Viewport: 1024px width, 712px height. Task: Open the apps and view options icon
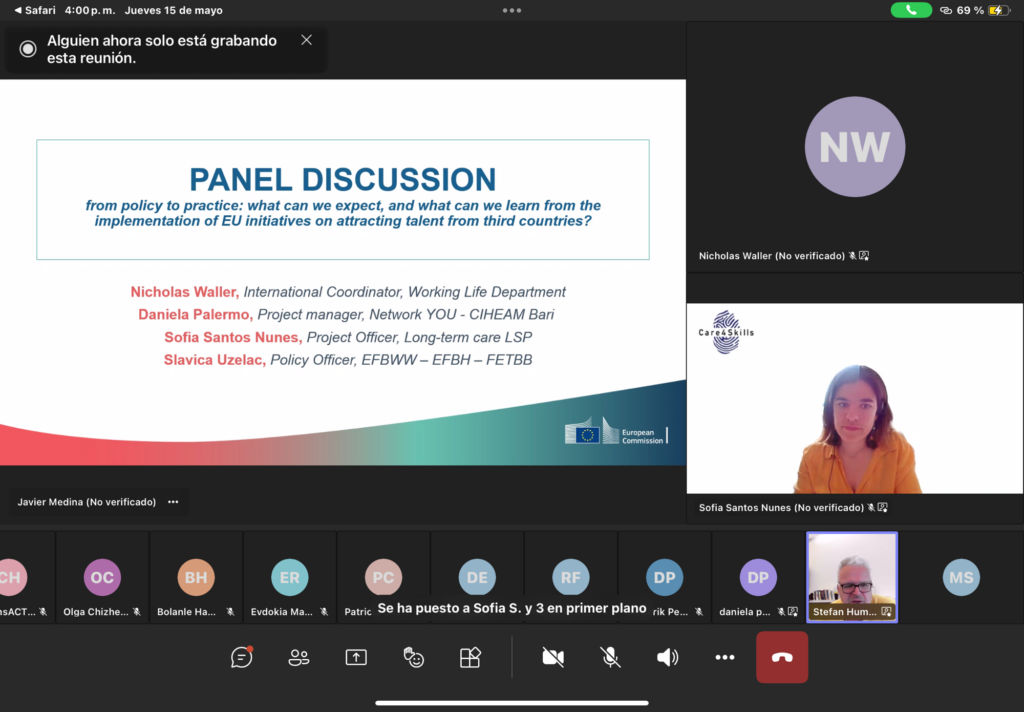click(x=470, y=657)
